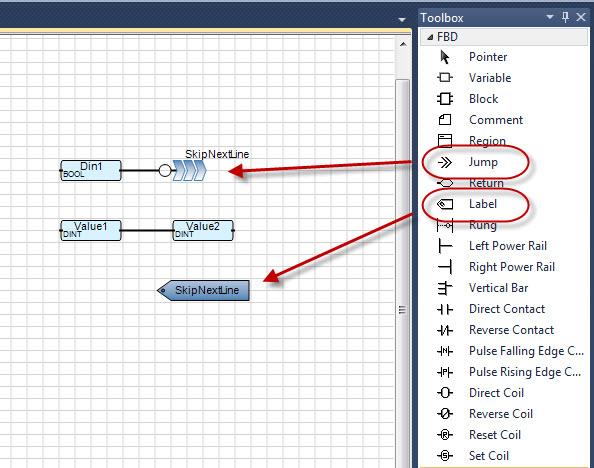The width and height of the screenshot is (594, 468).
Task: Select the Reverse Coil tool
Action: click(x=501, y=414)
